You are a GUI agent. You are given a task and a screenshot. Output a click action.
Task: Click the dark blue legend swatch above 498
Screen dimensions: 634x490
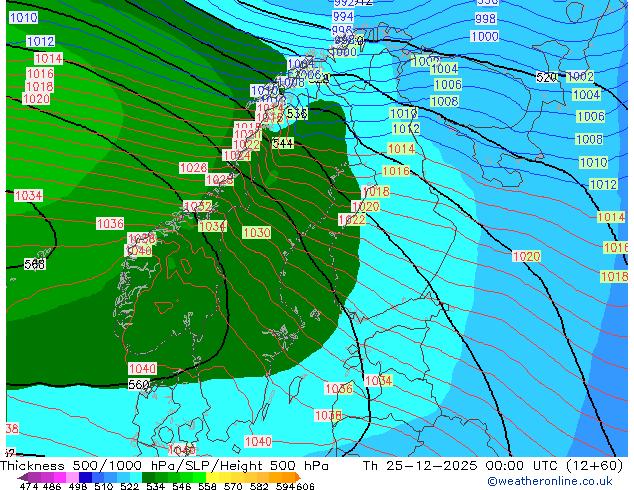pos(85,477)
